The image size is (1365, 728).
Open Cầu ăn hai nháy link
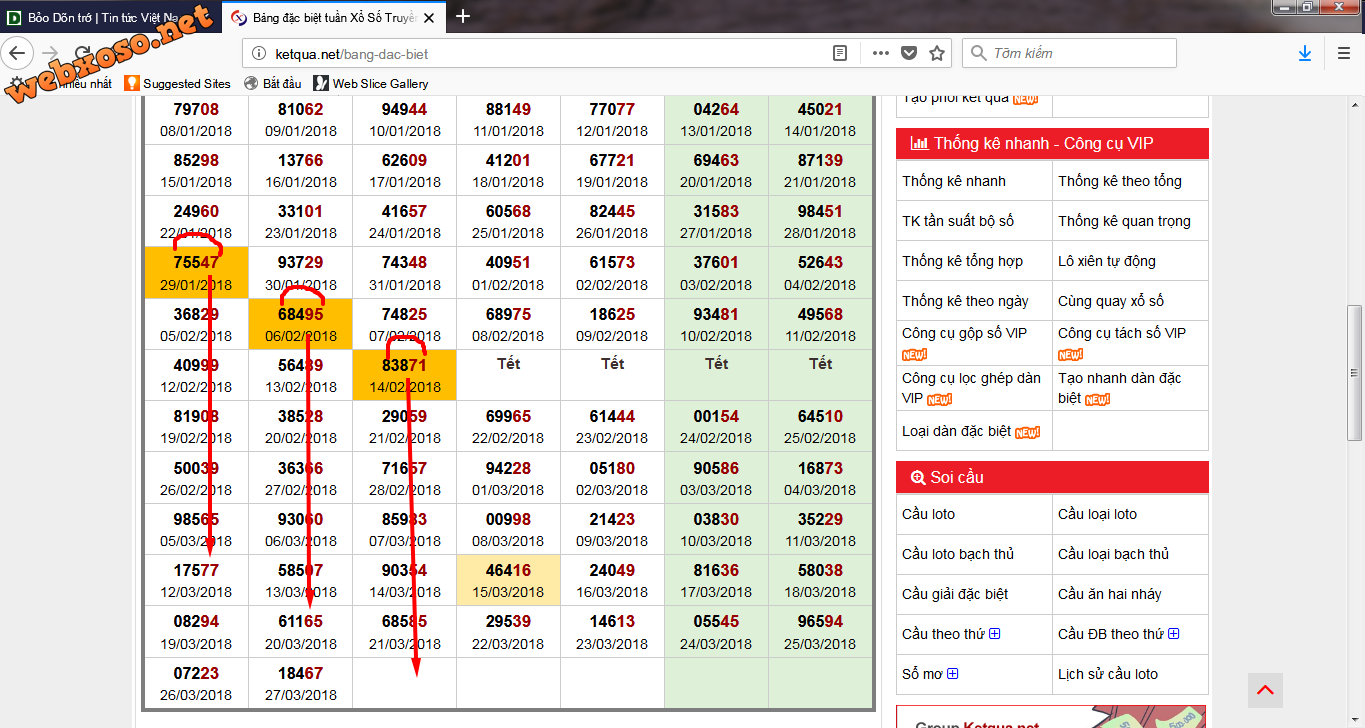click(x=1110, y=594)
